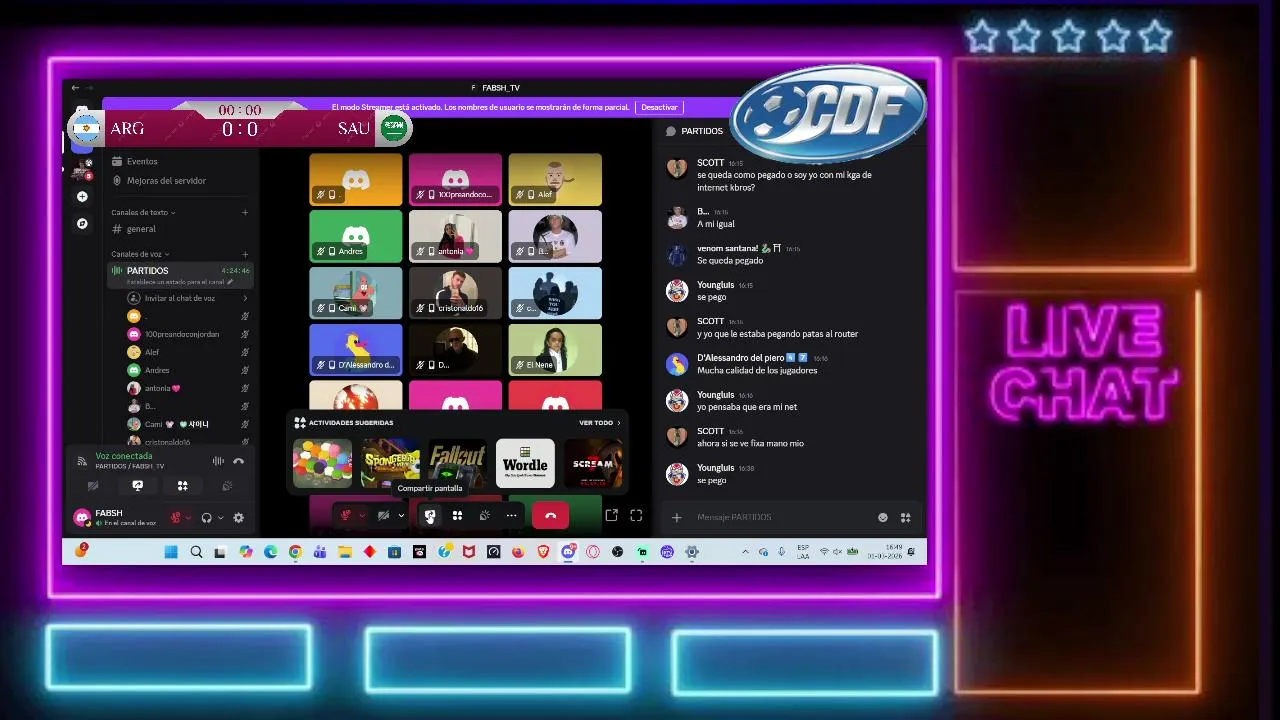Open the attachment plus button in chat

(677, 517)
